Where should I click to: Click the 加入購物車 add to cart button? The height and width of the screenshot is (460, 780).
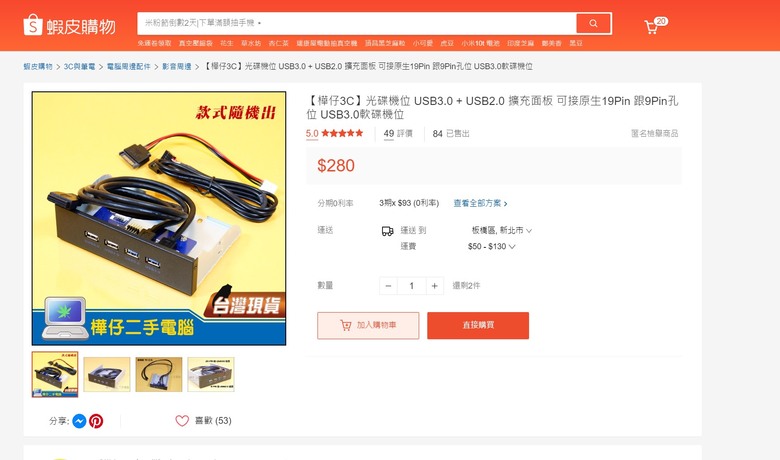[x=368, y=325]
